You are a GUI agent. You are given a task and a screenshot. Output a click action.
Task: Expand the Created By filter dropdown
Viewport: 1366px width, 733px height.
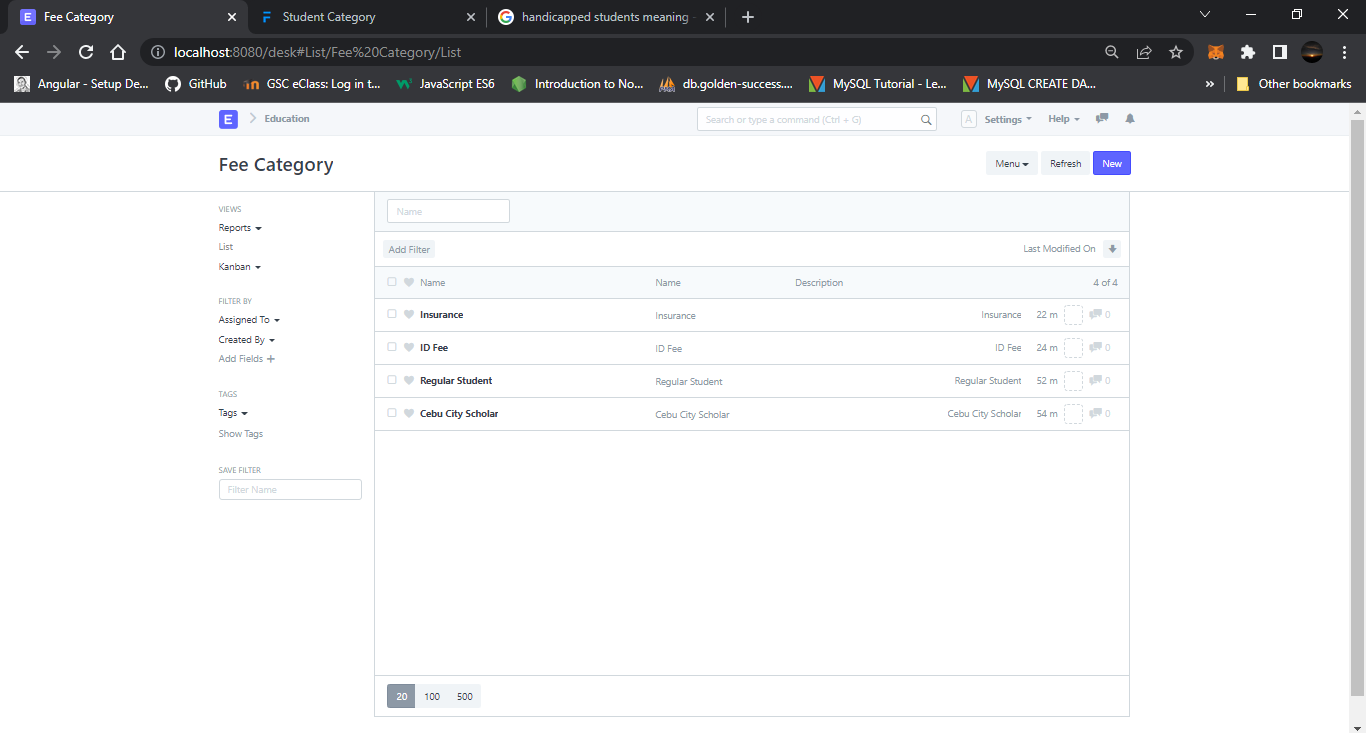pyautogui.click(x=247, y=340)
